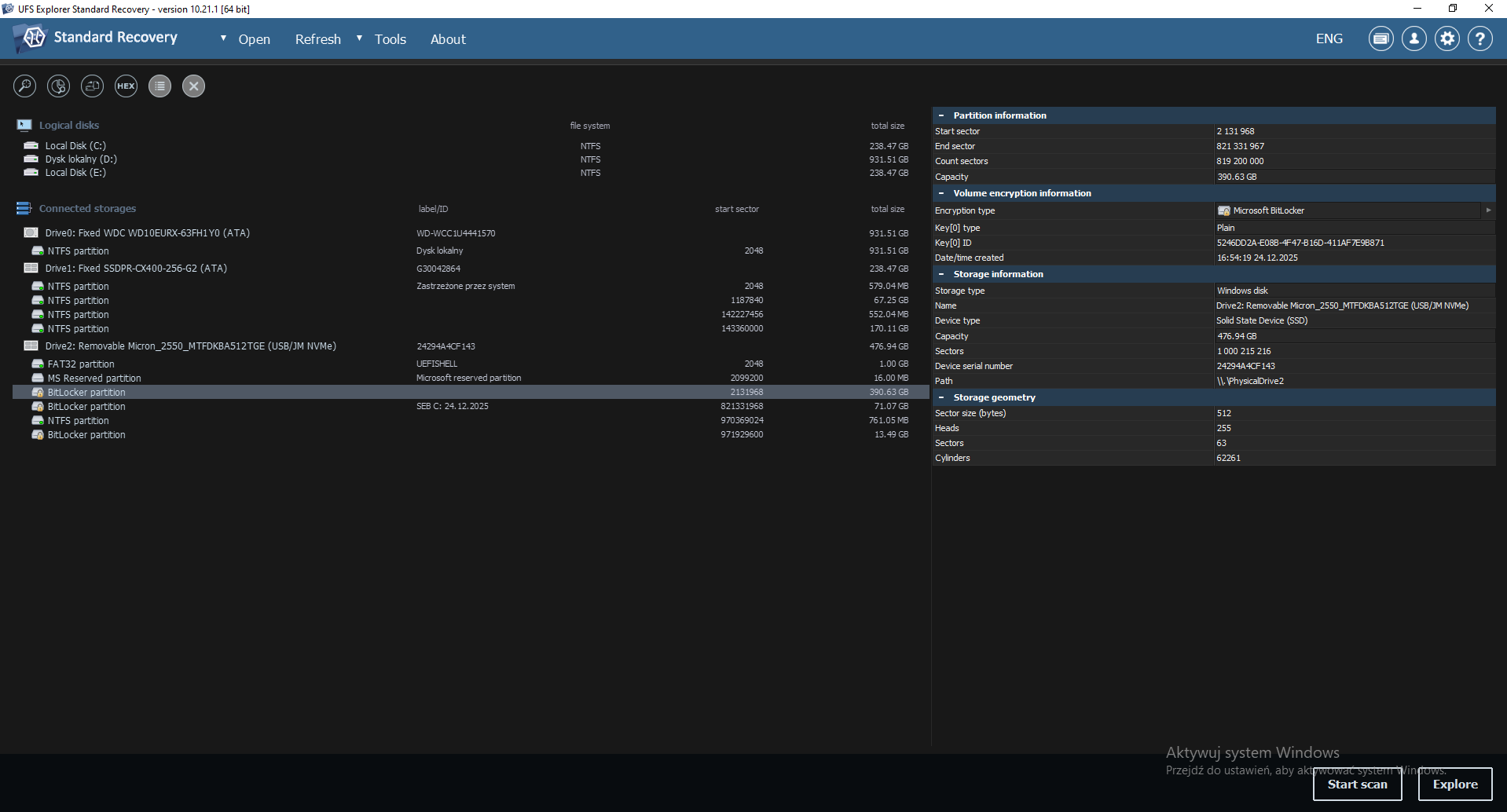This screenshot has height=812, width=1507.
Task: Click the label/ID column header
Action: [x=433, y=209]
